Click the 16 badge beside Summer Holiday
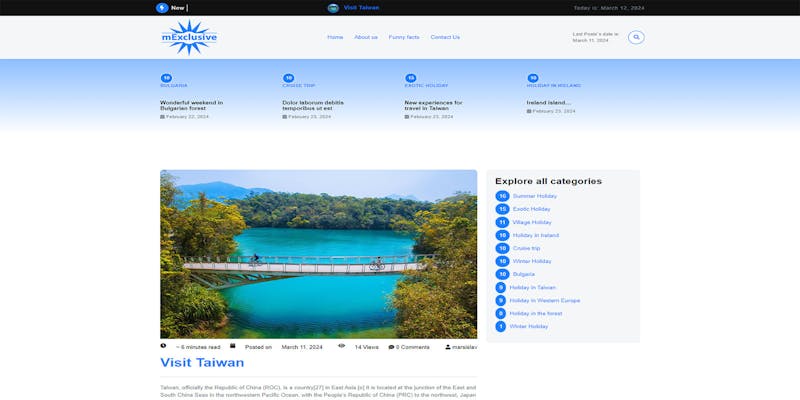Screen dimensions: 800x400 [503, 196]
